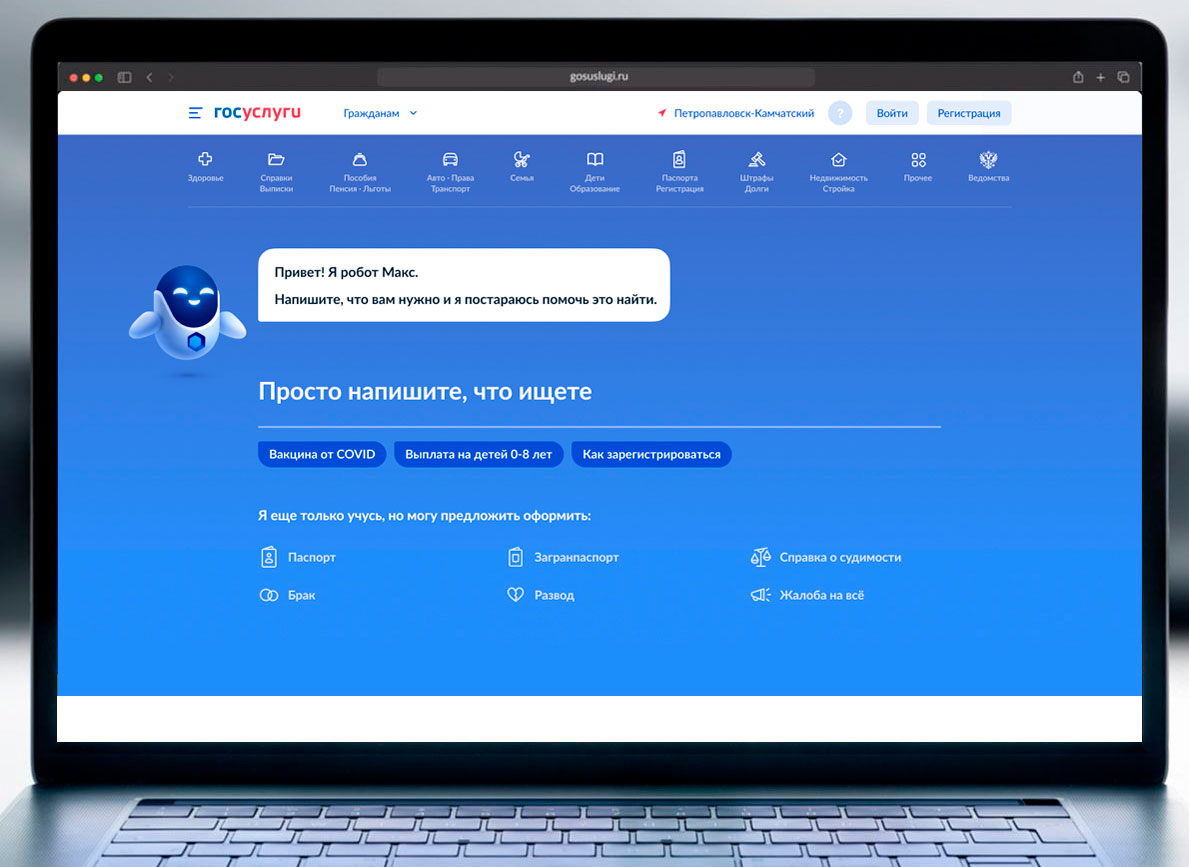Click the Загранпаспорт icon
Screen dimensions: 1189x867
click(515, 557)
